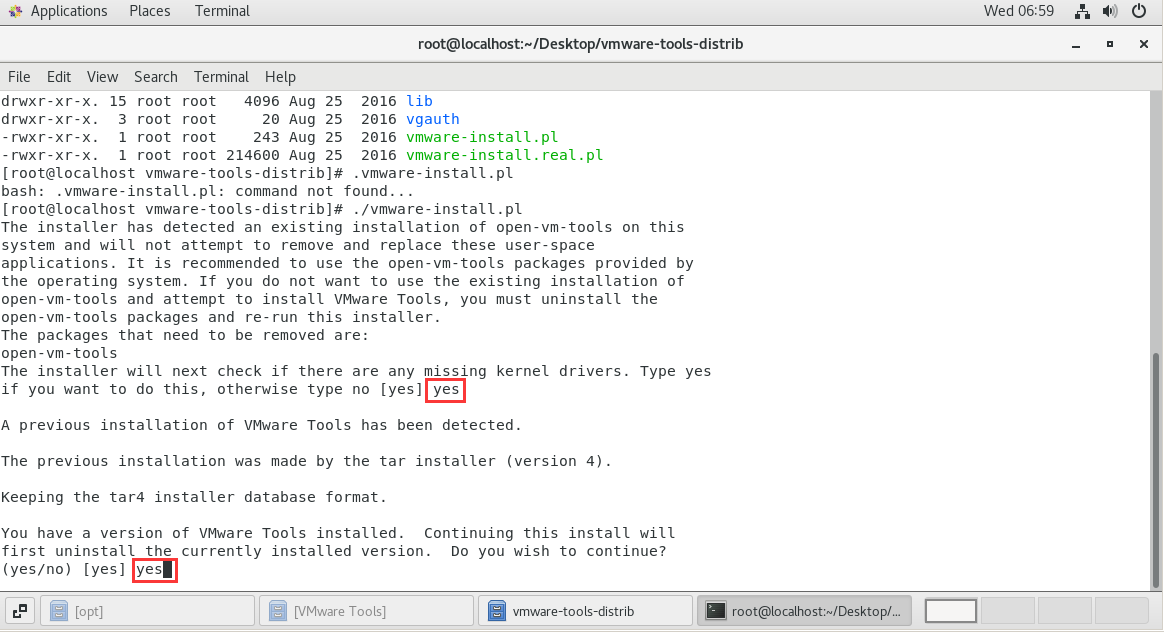Click the Applications menu logo icon

(16, 11)
